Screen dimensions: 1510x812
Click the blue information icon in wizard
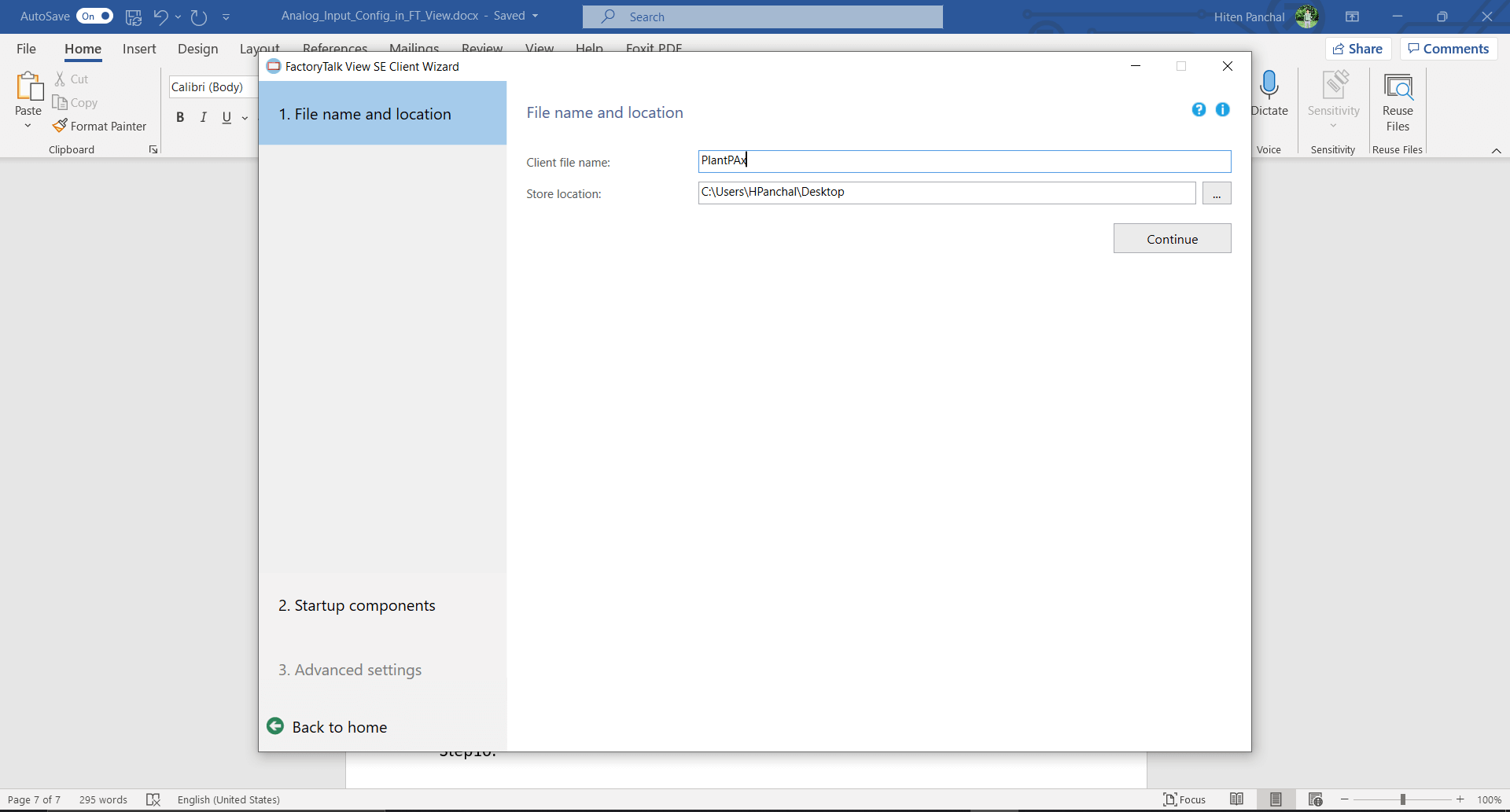pos(1222,110)
